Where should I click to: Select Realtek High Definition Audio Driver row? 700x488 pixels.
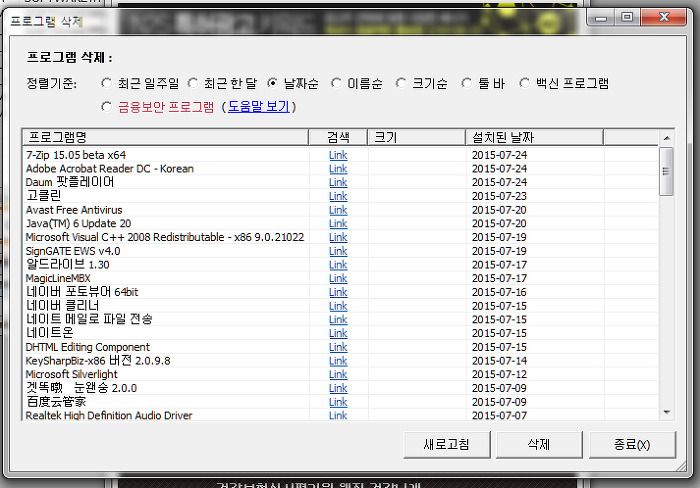[x=340, y=415]
